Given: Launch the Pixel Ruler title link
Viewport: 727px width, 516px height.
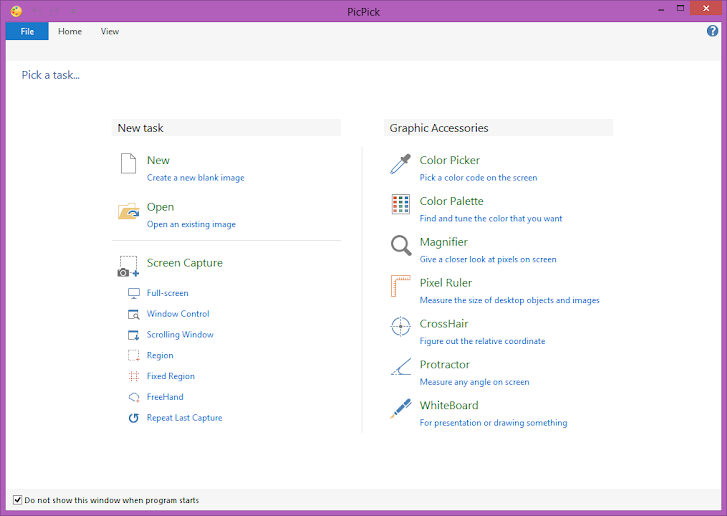Looking at the screenshot, I should [446, 283].
